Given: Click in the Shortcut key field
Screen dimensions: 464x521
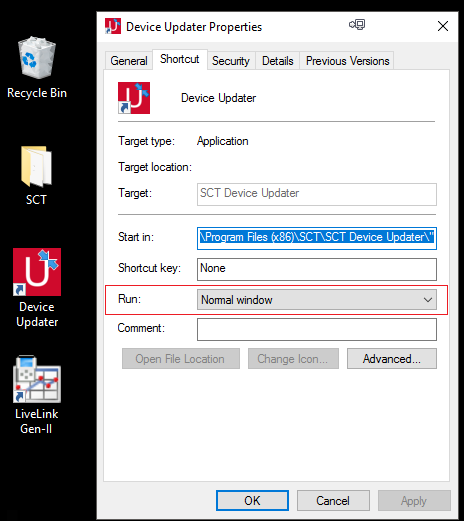Looking at the screenshot, I should [x=317, y=269].
